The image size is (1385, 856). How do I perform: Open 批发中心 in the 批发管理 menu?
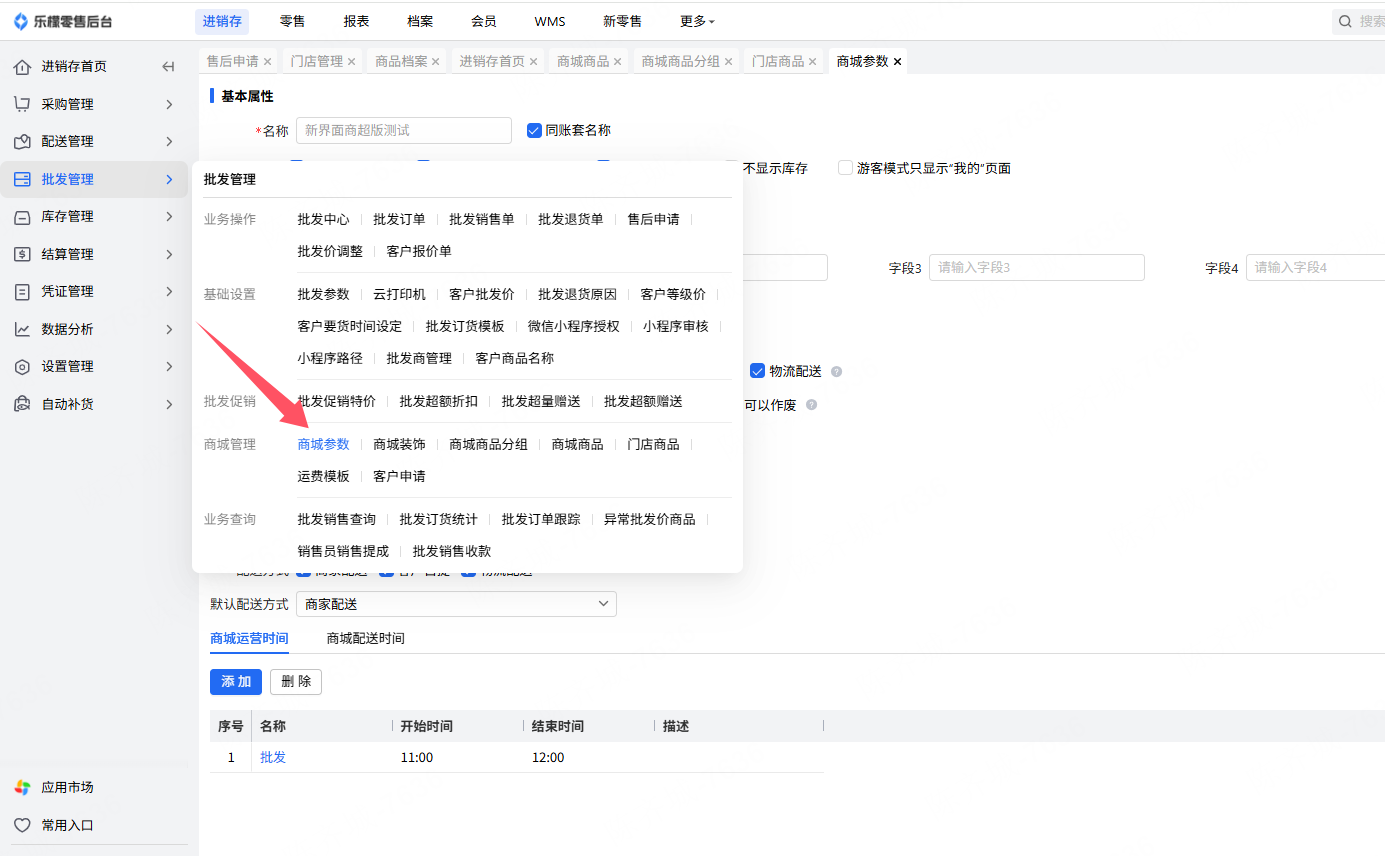click(x=323, y=219)
